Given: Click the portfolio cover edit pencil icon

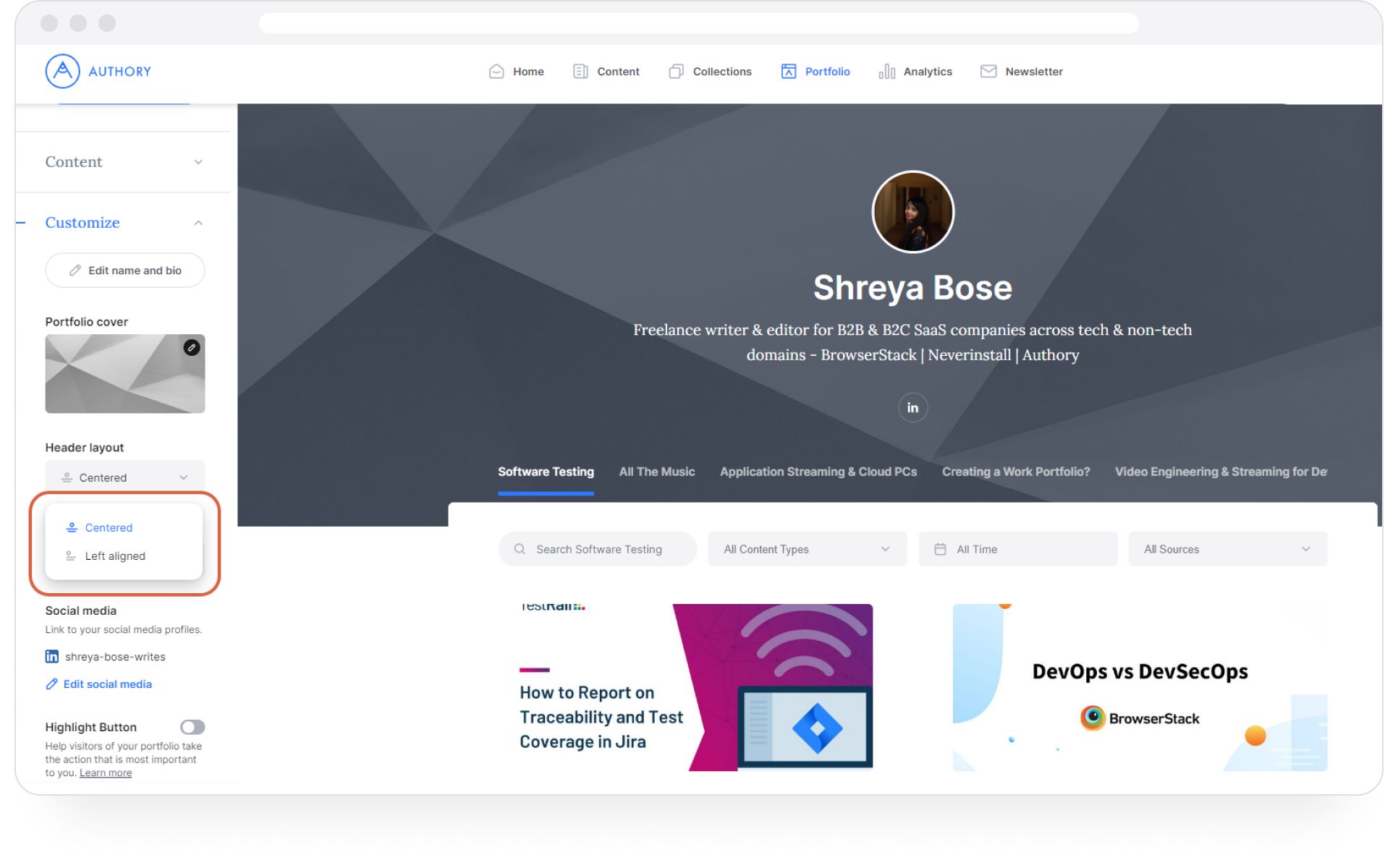Looking at the screenshot, I should [191, 348].
